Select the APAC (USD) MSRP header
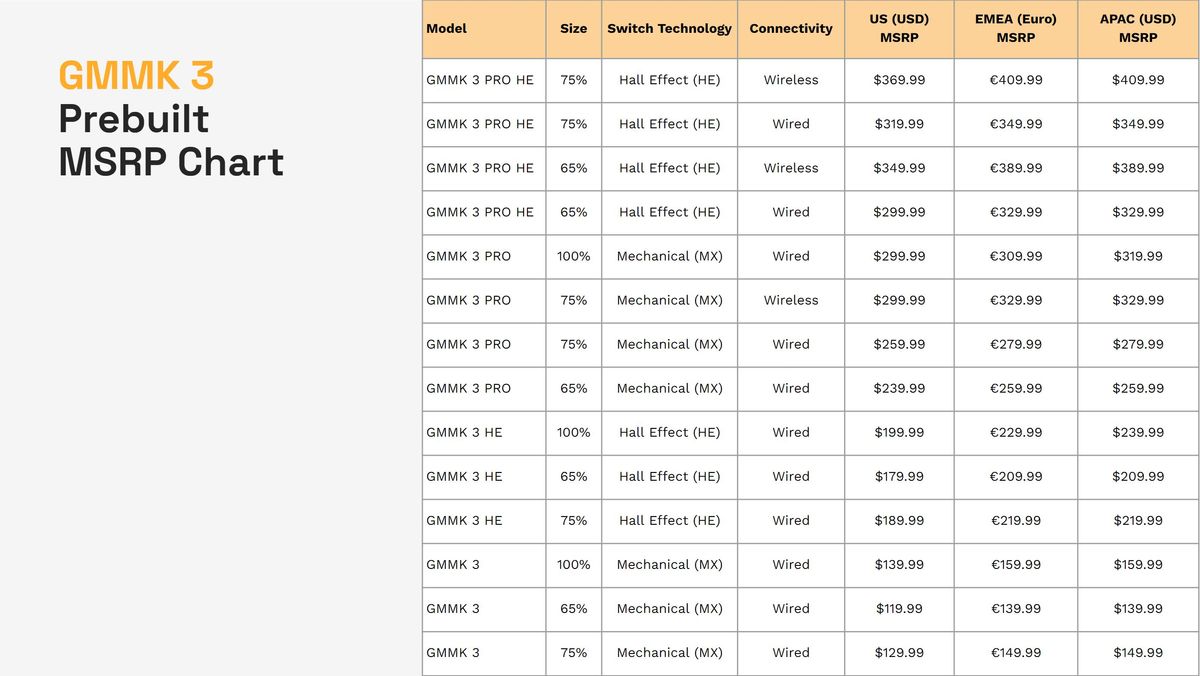Image resolution: width=1200 pixels, height=676 pixels. (x=1137, y=28)
